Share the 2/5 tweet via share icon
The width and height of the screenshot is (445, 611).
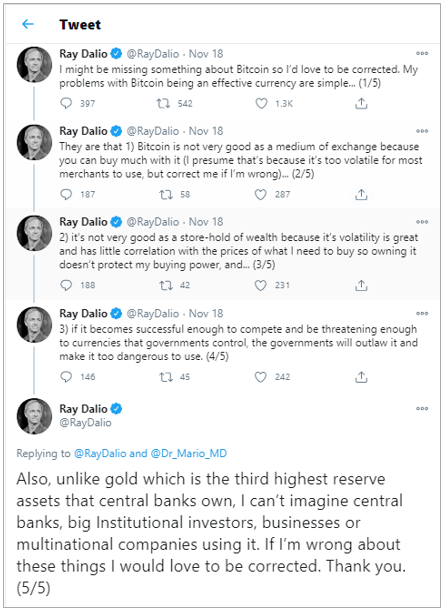pyautogui.click(x=361, y=194)
